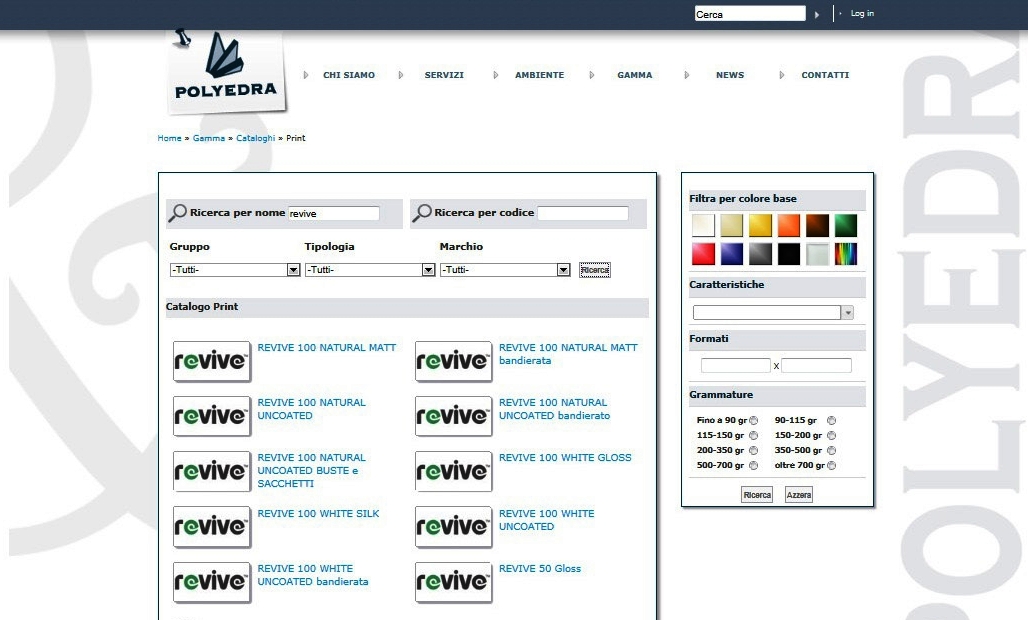Open revive logo for NATURAL MATT bandierata
1028x620 pixels.
coord(454,361)
